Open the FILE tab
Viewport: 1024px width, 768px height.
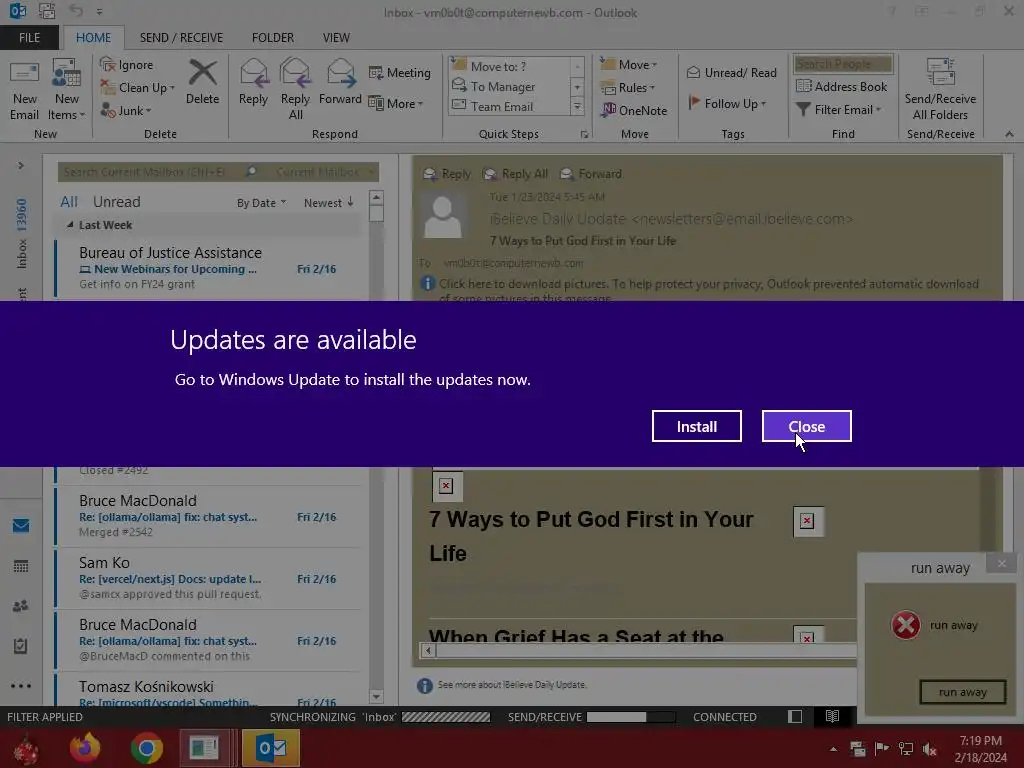[x=29, y=37]
